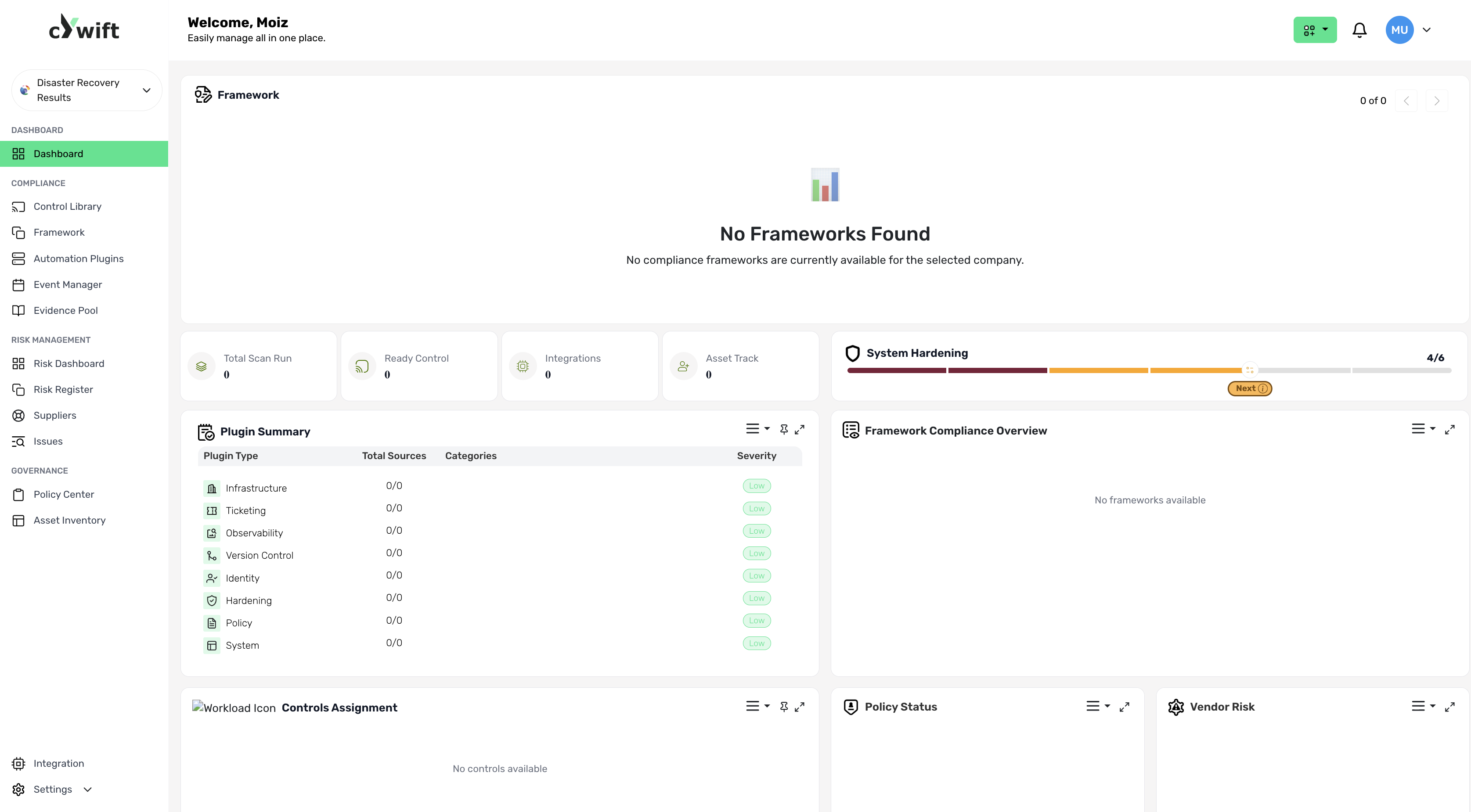1471x812 pixels.
Task: Click the Next button under System Hardening
Action: pos(1249,388)
